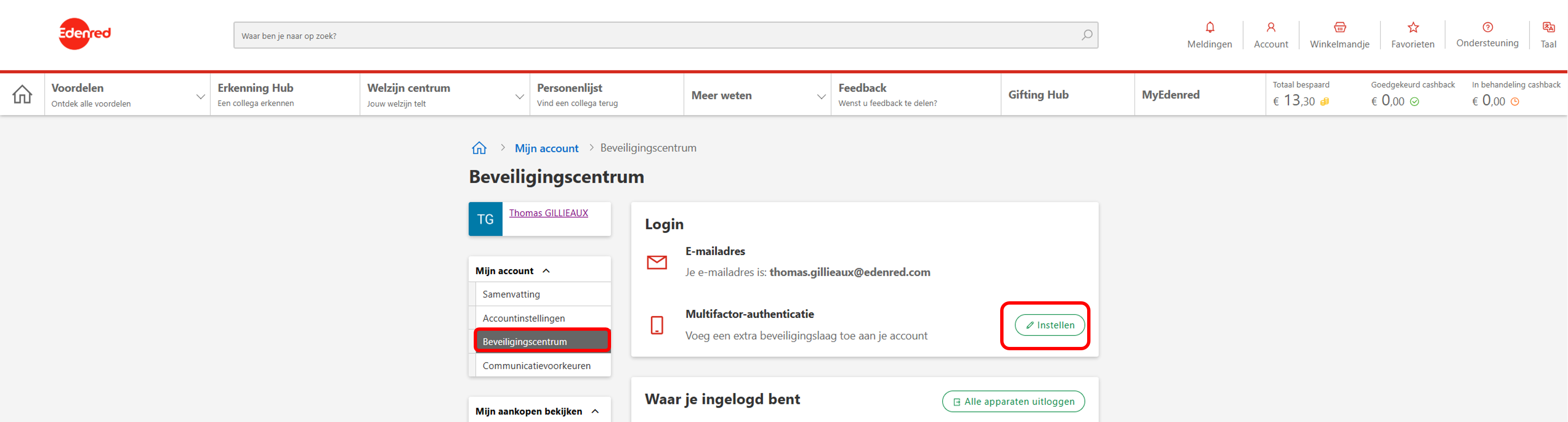Select Accountinstellingen in the sidebar
1568x422 pixels.
(x=543, y=318)
